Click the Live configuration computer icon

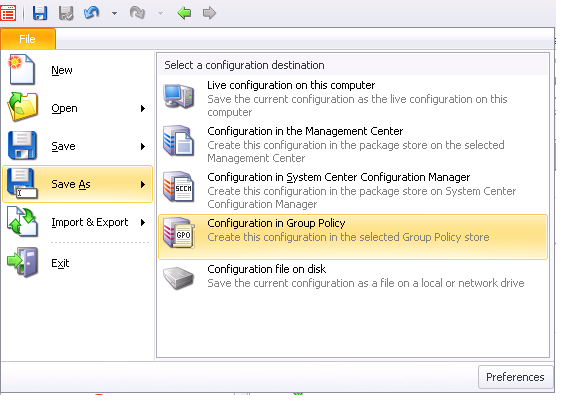179,96
